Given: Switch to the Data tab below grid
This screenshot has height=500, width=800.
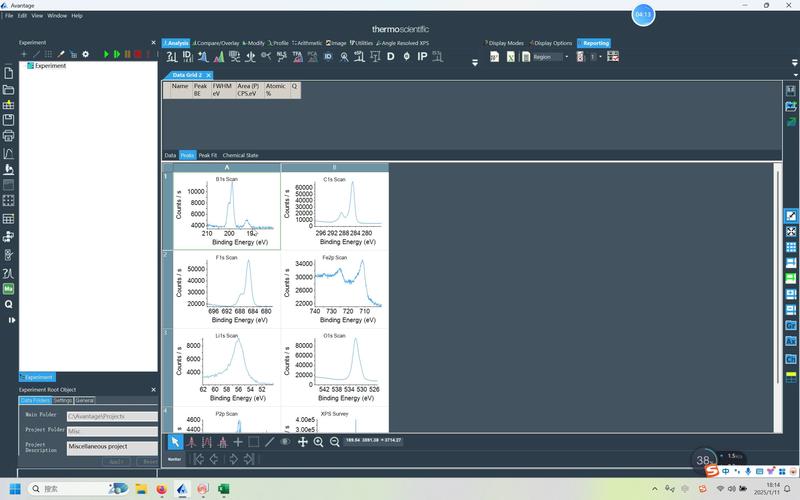Looking at the screenshot, I should pos(170,155).
